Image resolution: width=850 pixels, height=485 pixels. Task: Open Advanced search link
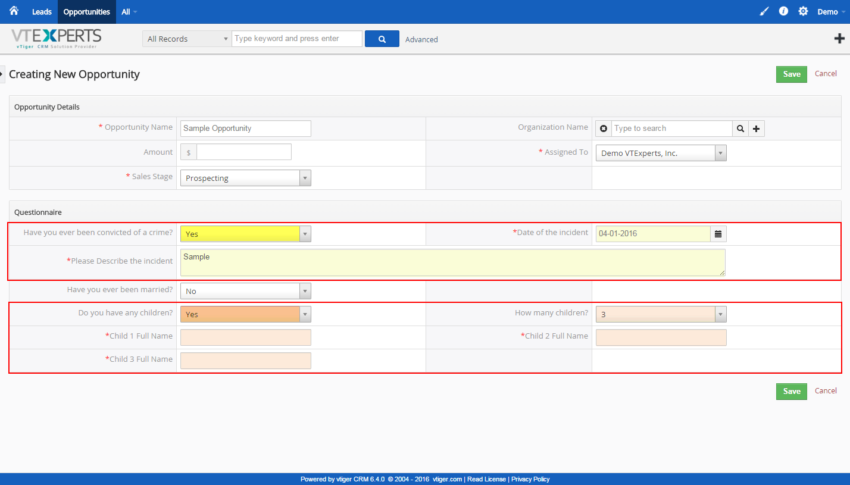coord(421,39)
